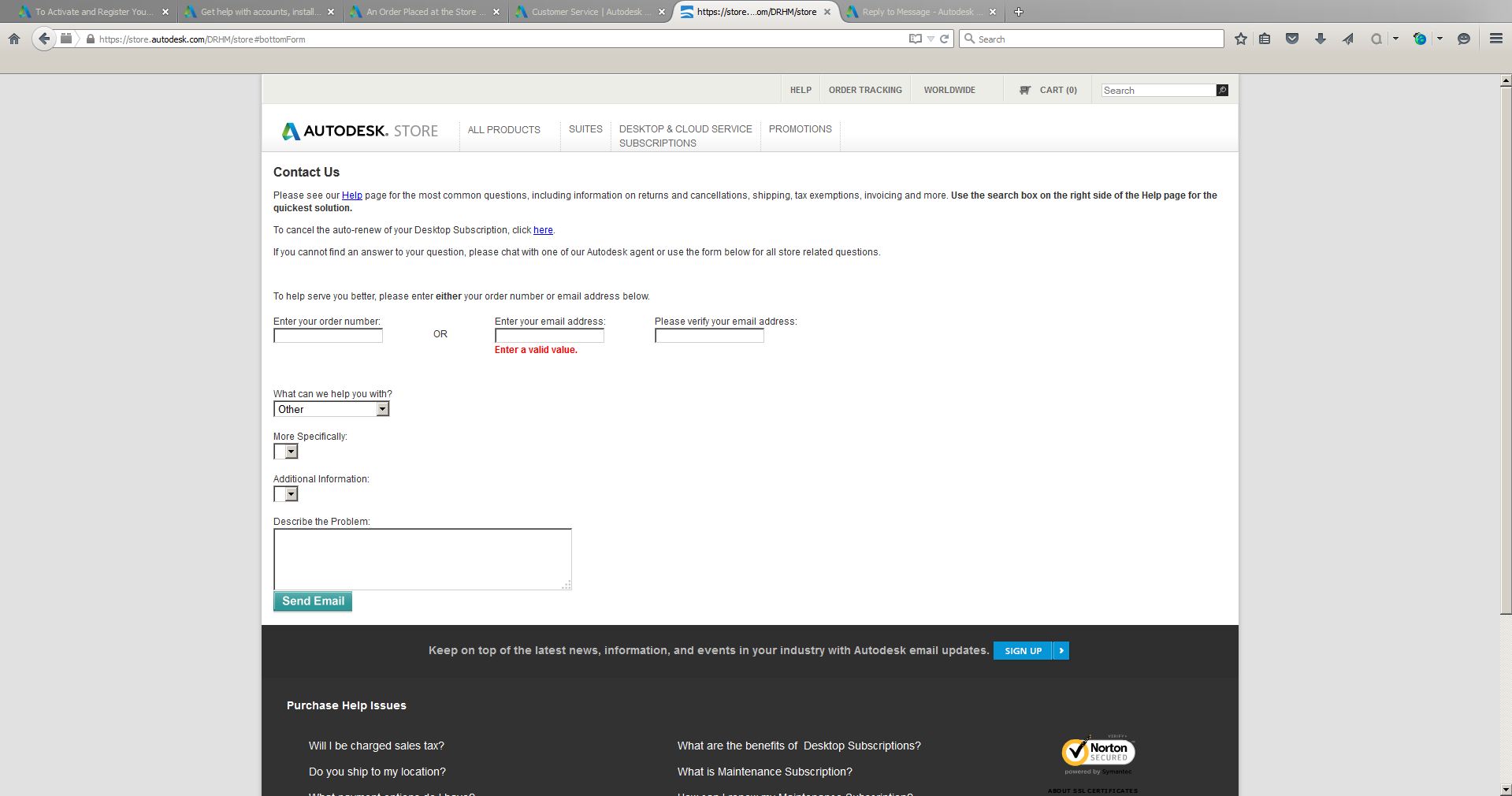
Task: Click arrow button beside SIGN UP
Action: (1061, 651)
